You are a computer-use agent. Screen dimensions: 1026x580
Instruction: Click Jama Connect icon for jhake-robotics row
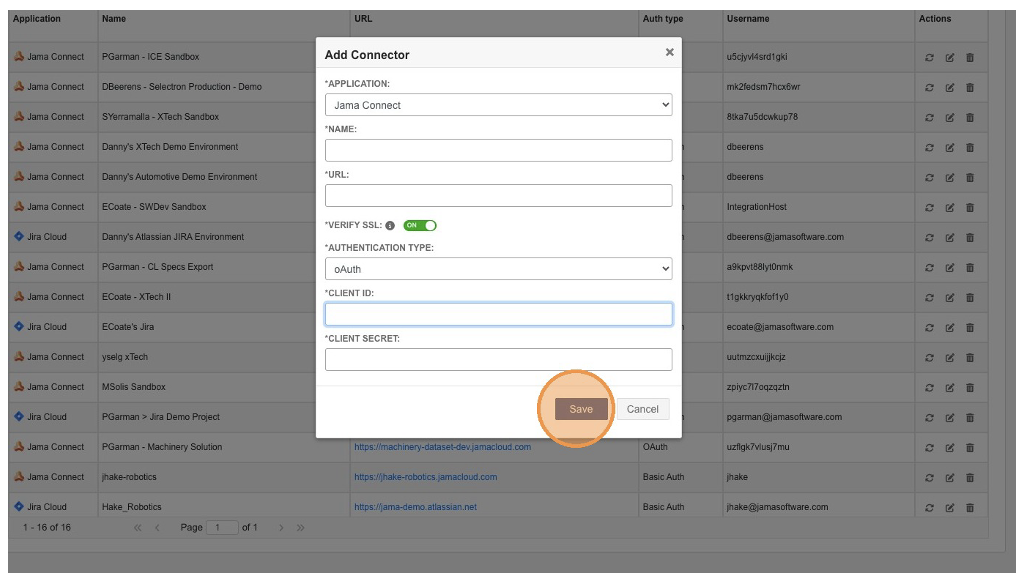click(19, 476)
